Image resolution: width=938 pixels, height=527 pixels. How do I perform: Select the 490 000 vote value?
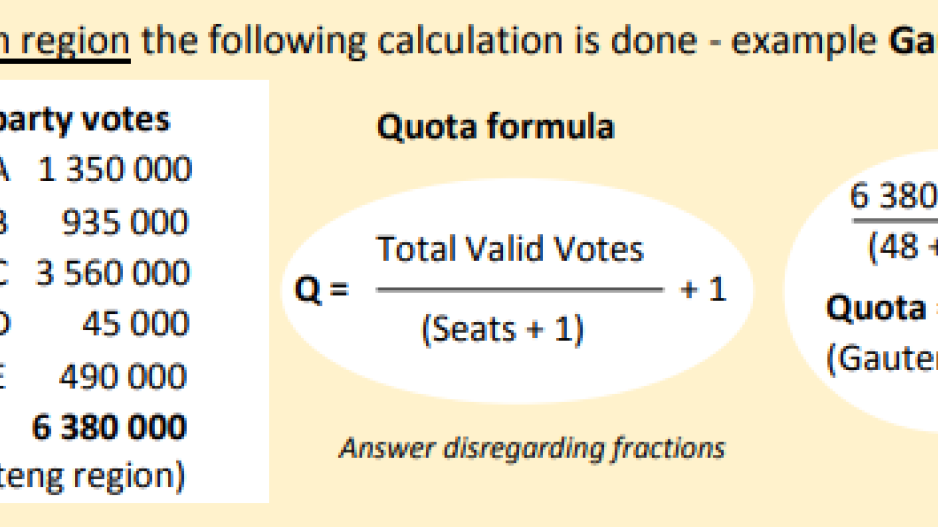click(122, 376)
